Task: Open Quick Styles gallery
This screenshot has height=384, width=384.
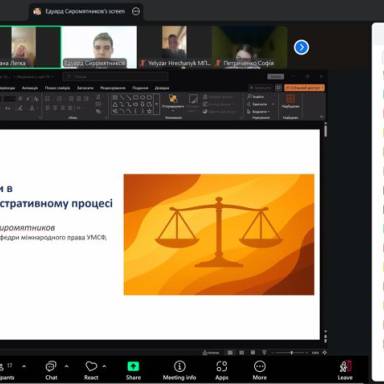Action: pos(193,102)
